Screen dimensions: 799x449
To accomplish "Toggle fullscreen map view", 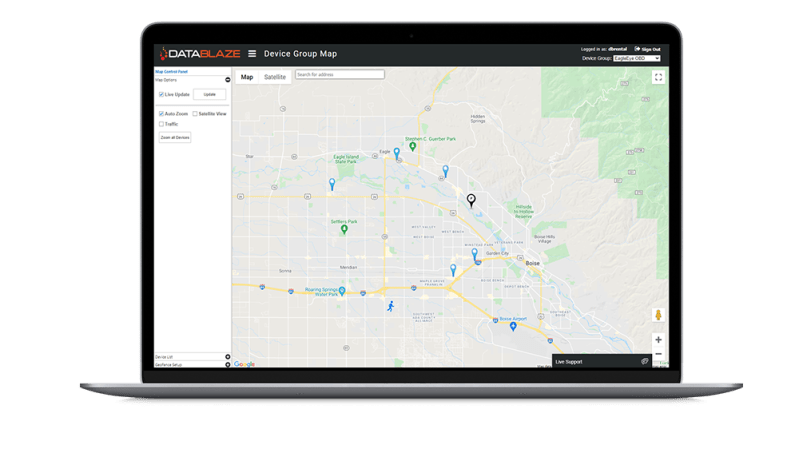I will (x=658, y=77).
